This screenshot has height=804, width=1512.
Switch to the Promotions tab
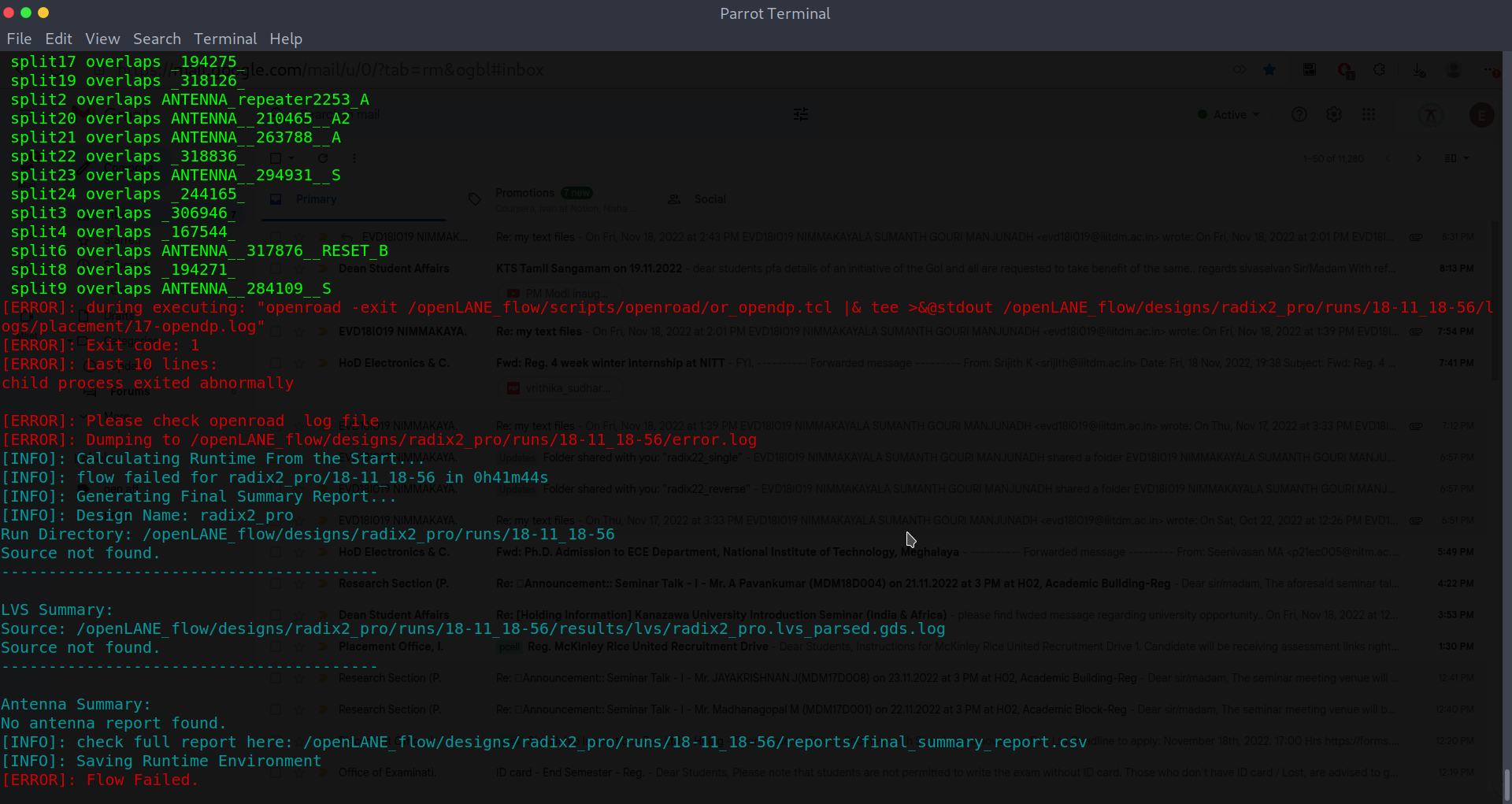(524, 193)
